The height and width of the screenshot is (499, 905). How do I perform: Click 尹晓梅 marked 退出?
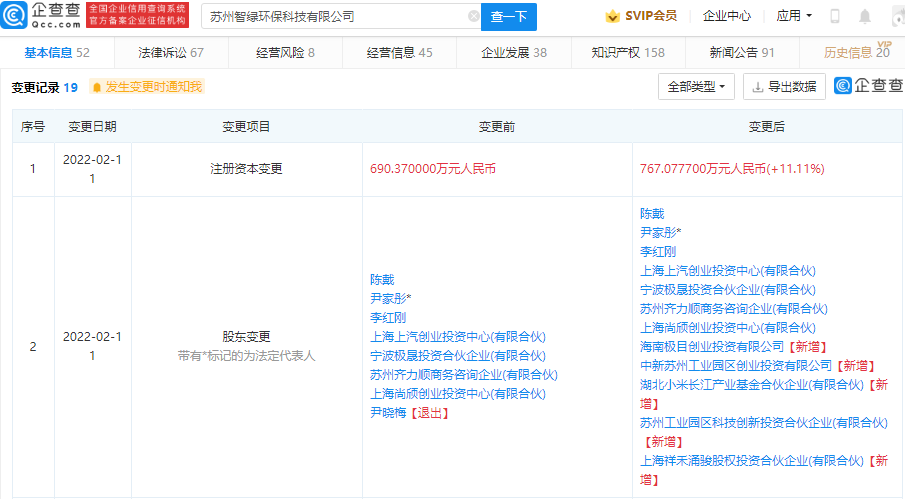[388, 413]
